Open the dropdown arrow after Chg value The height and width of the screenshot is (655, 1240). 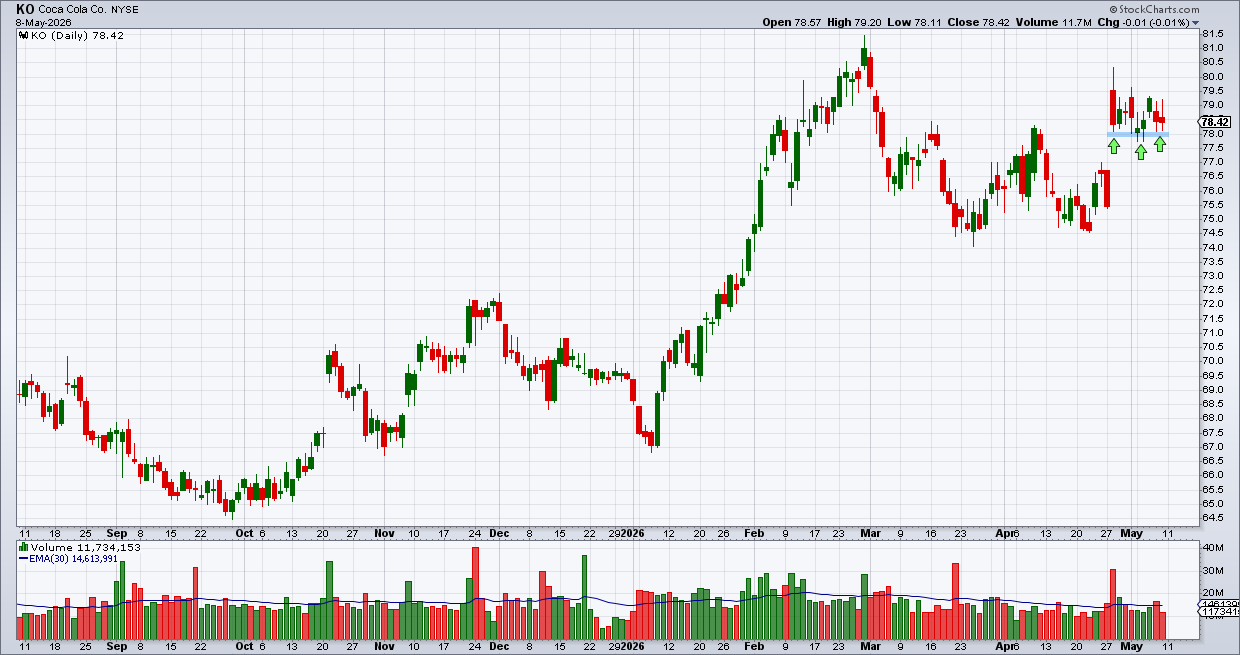tap(1196, 22)
